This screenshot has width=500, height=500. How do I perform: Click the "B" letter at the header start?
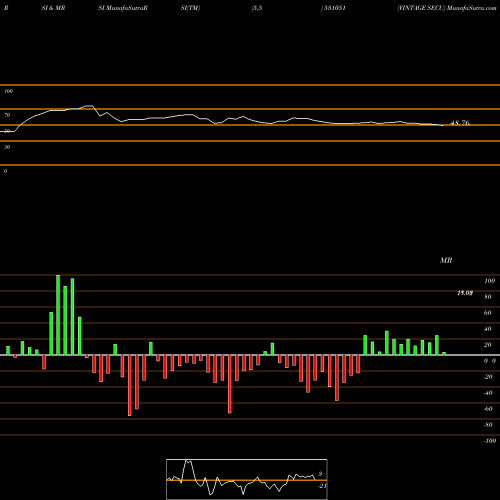pyautogui.click(x=6, y=8)
